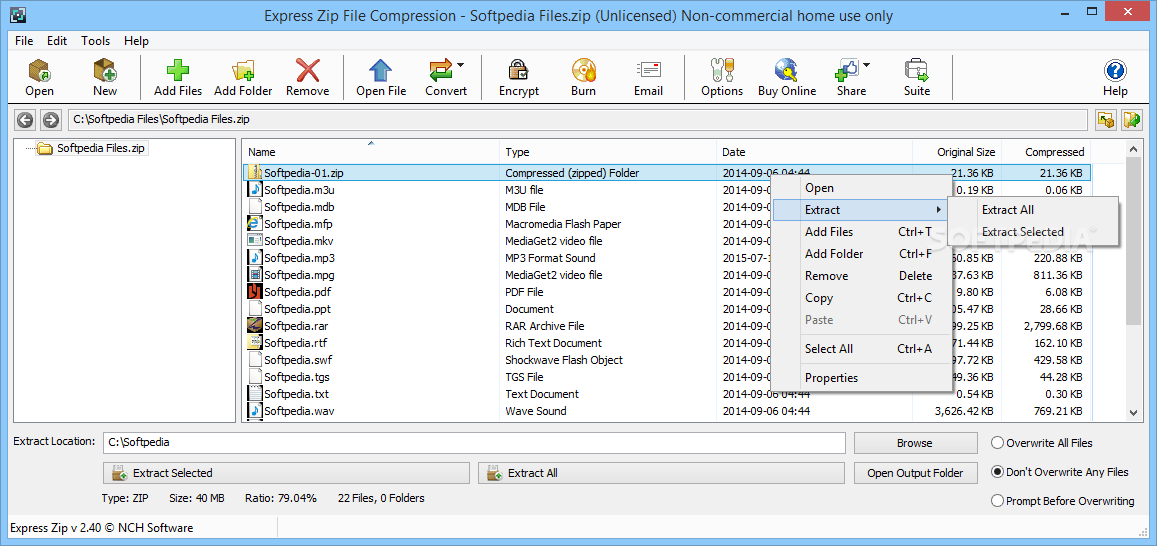1157x546 pixels.
Task: Open Help from the toolbar
Action: click(1115, 77)
